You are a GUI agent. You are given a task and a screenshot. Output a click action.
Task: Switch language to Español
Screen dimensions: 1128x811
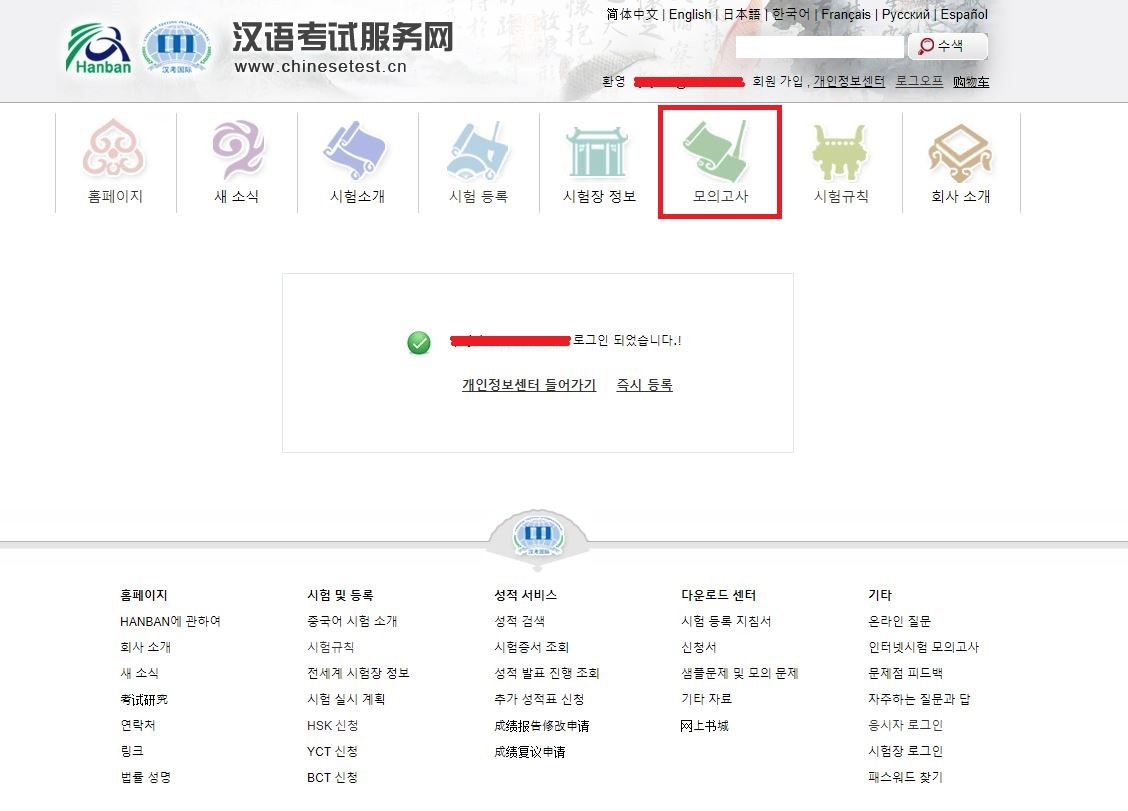point(963,15)
